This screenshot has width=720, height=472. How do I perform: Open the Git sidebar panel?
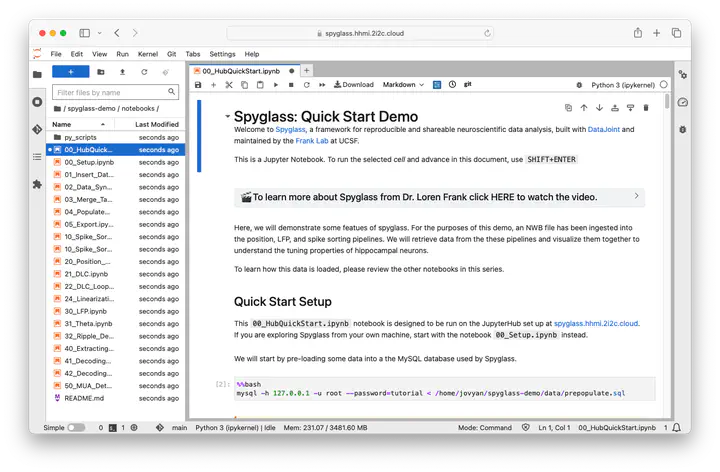click(37, 129)
